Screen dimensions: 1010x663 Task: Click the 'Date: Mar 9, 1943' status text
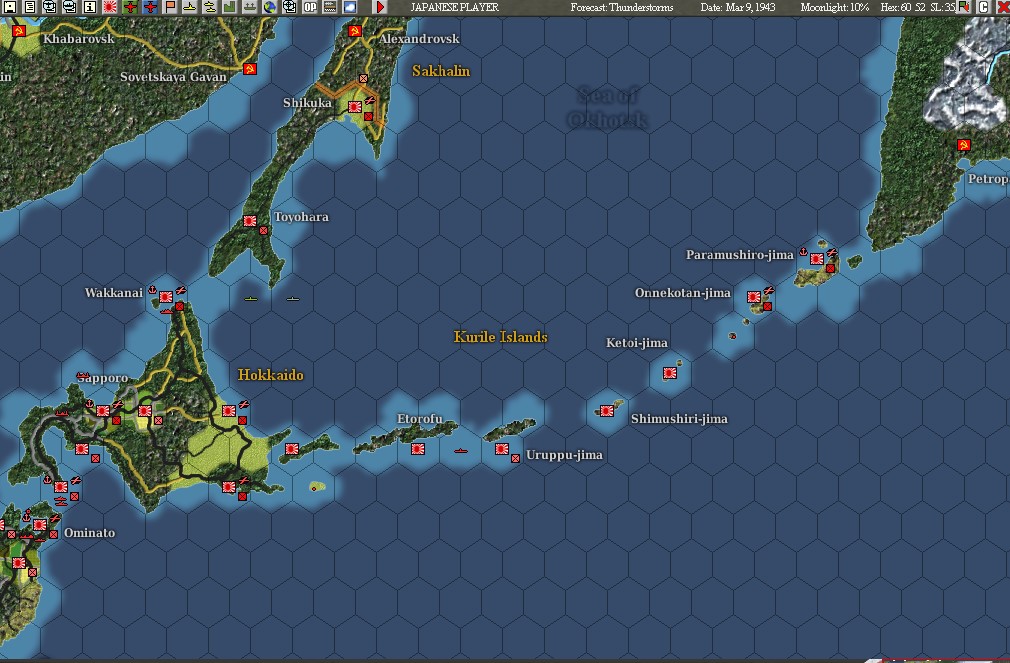coord(738,7)
